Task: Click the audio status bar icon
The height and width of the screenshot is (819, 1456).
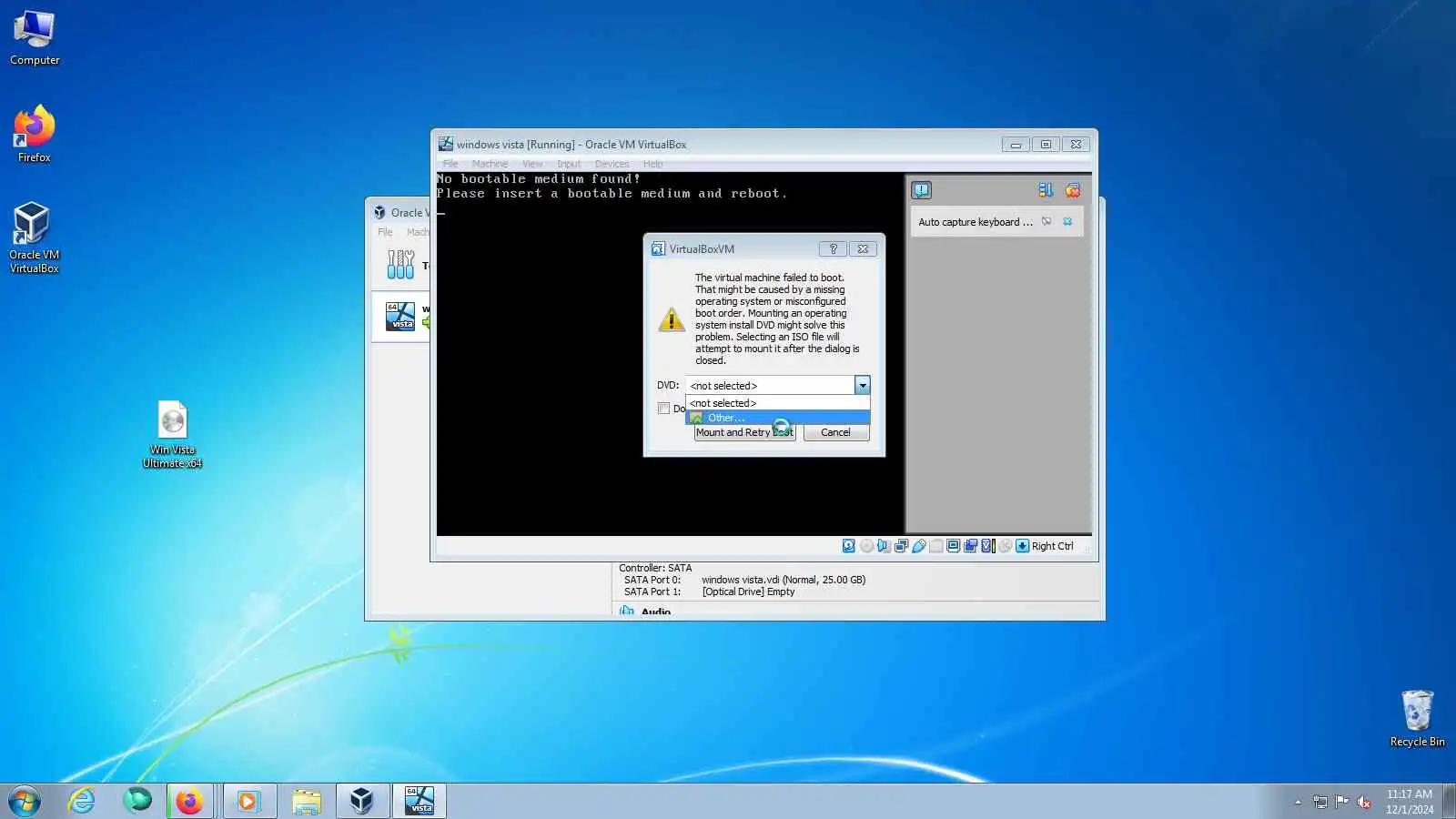Action: coord(884,546)
